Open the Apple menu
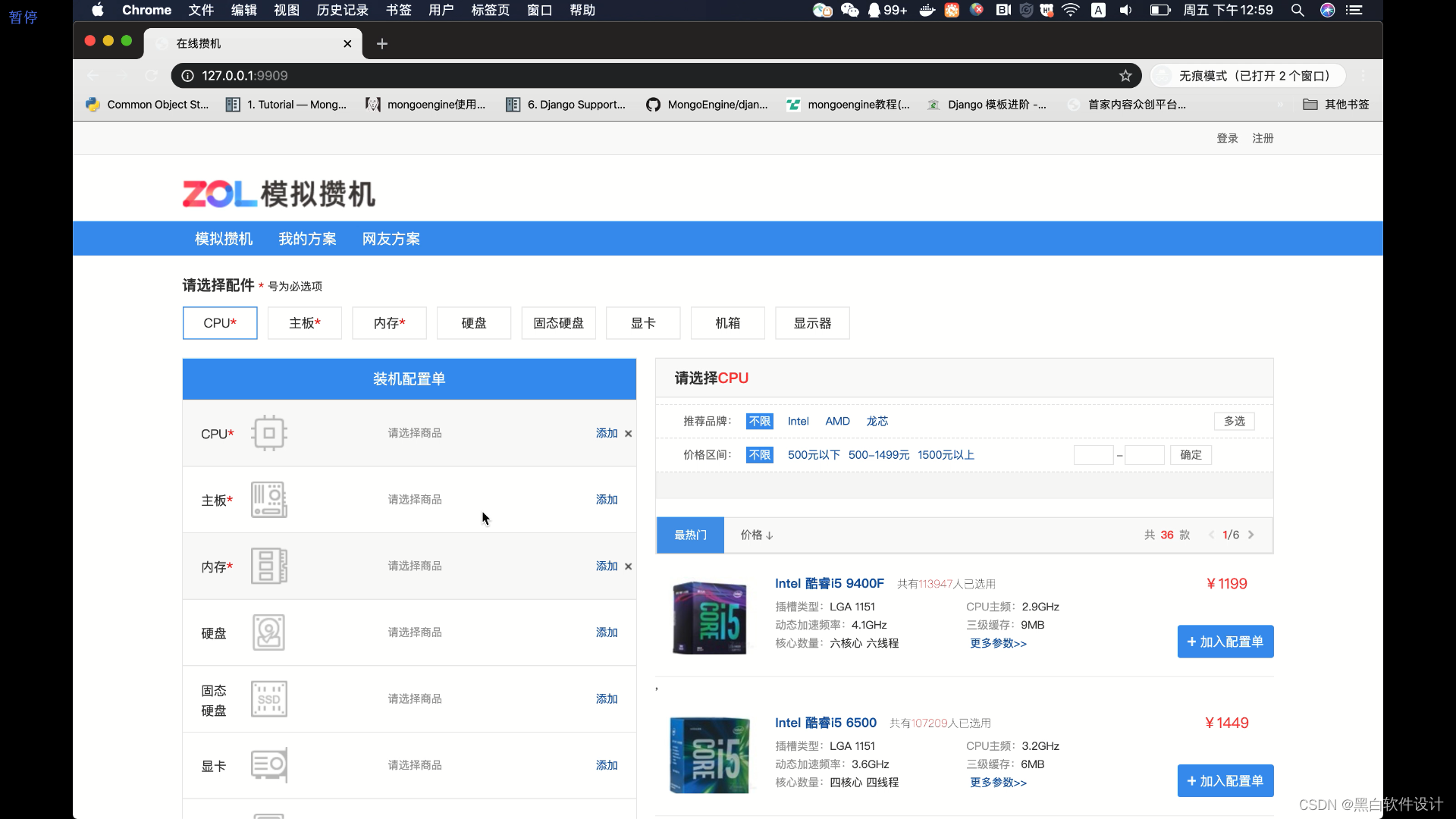Viewport: 1456px width, 819px height. pos(98,11)
